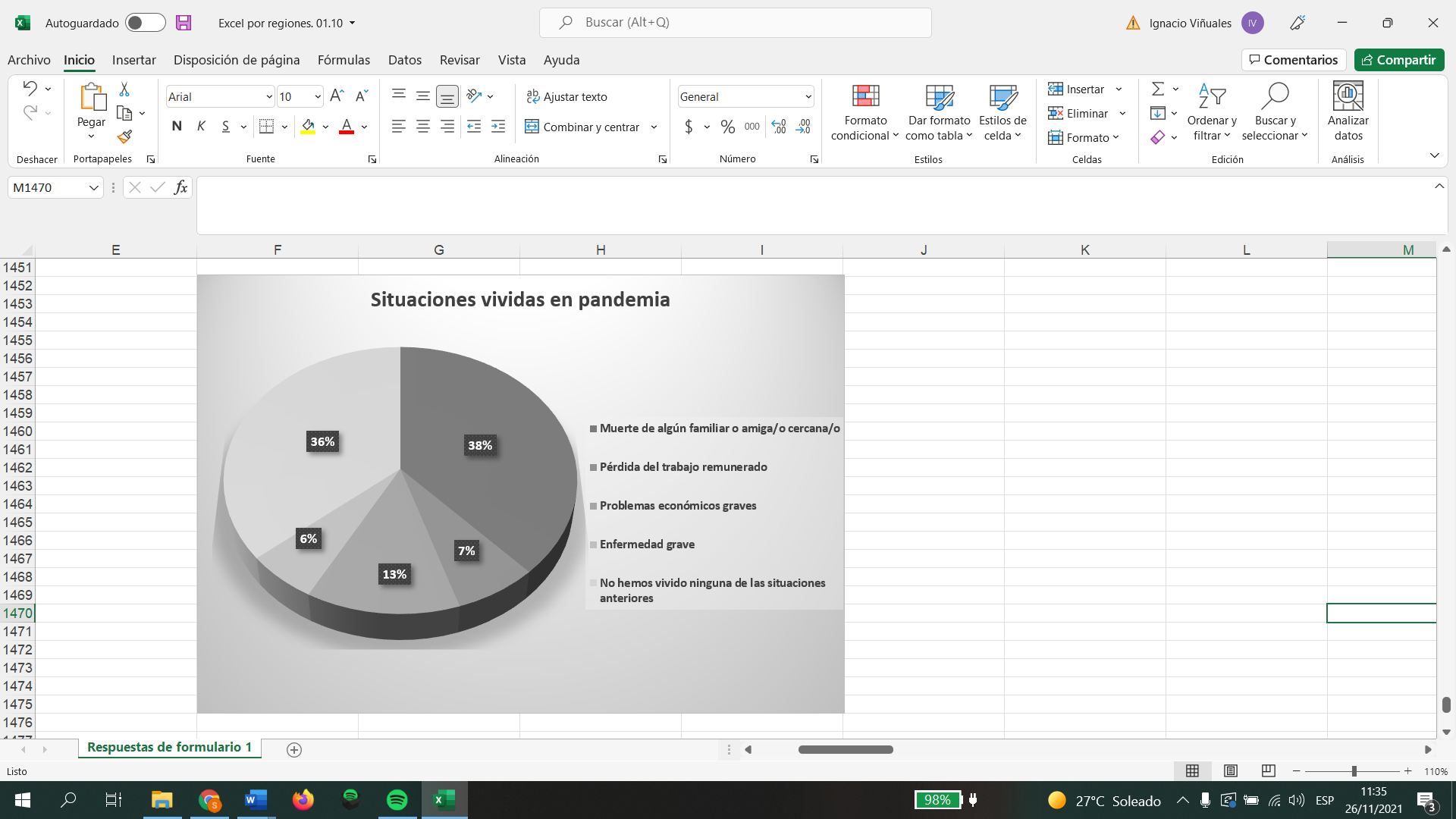The width and height of the screenshot is (1456, 819).
Task: Click the Compartir button
Action: (x=1399, y=60)
